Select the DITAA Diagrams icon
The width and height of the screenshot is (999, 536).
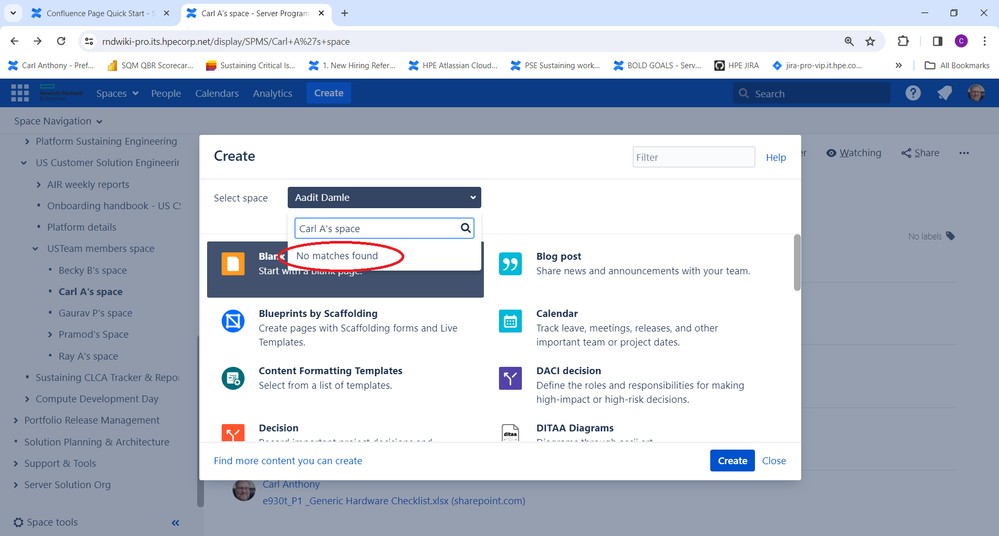510,433
